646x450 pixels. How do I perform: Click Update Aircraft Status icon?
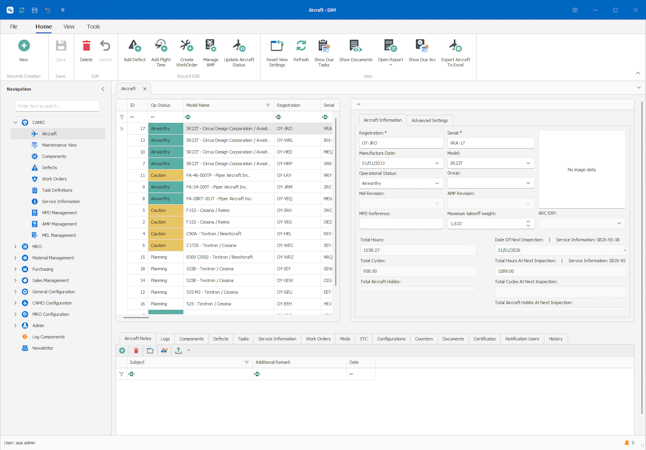click(239, 47)
